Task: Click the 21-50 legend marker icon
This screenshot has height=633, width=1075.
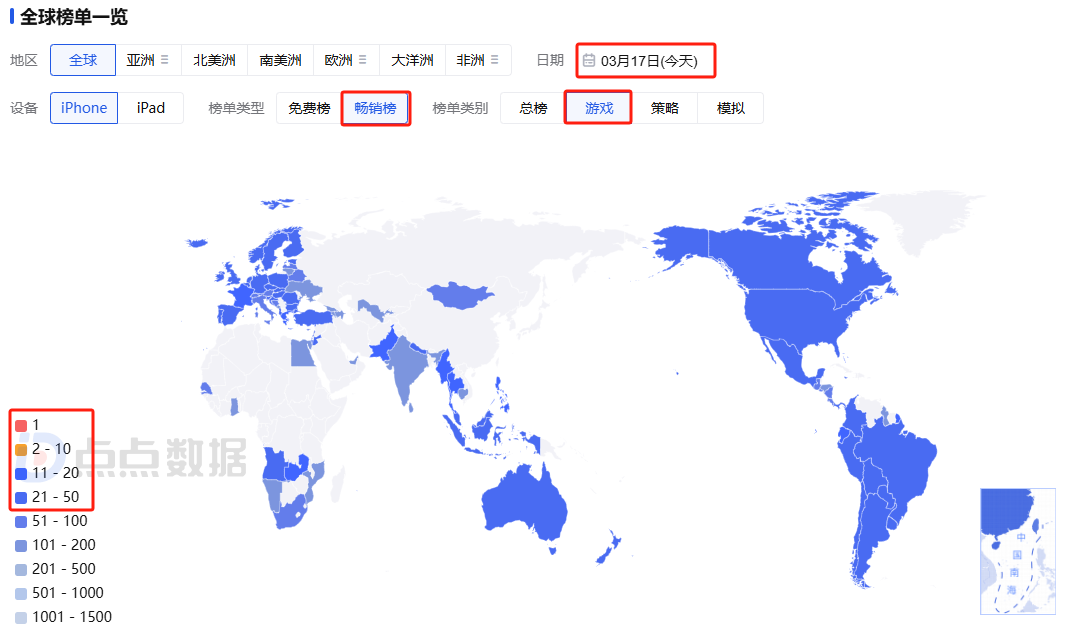Action: (23, 496)
